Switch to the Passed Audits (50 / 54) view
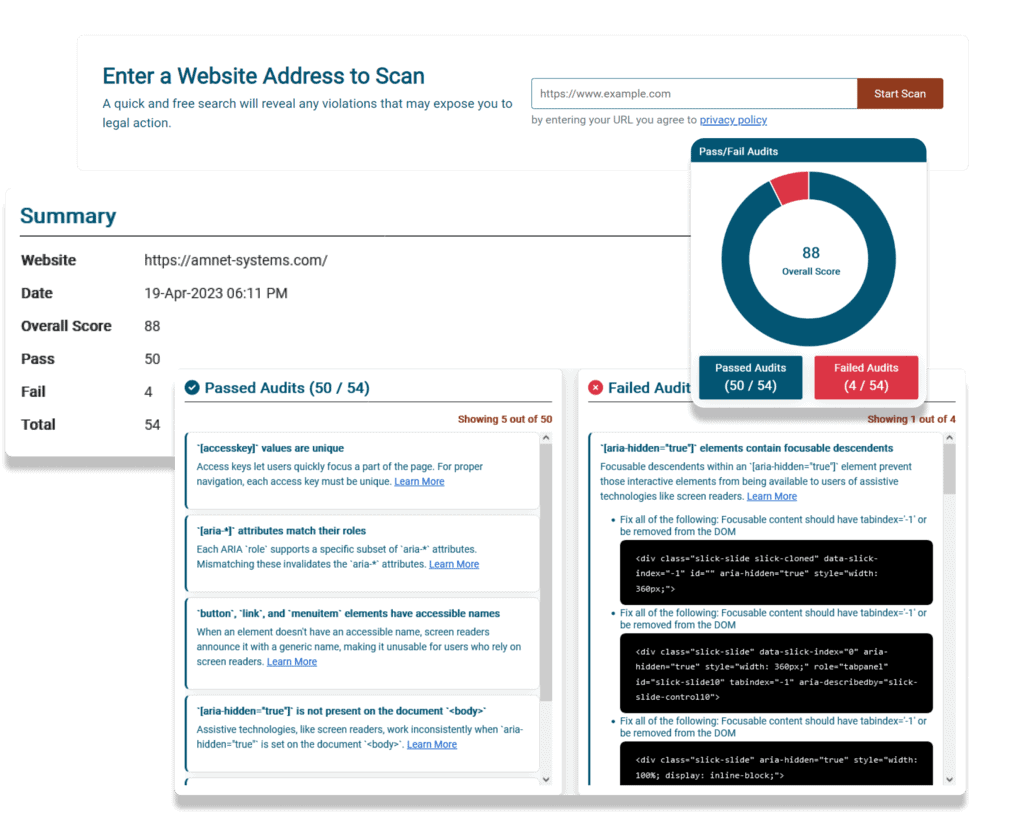The image size is (1024, 814). pos(750,377)
